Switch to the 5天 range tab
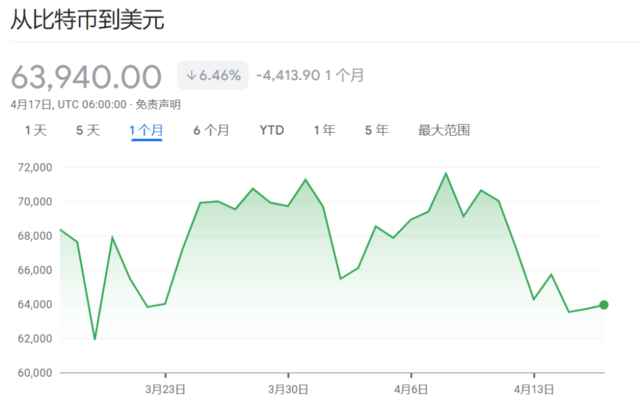This screenshot has height=413, width=640. 88,130
